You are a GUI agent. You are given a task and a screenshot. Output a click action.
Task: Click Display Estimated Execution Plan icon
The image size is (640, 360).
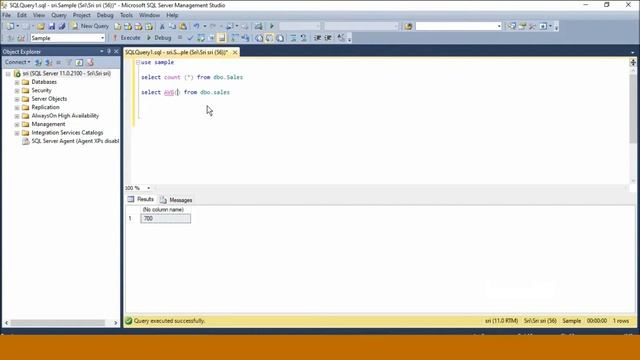[201, 38]
